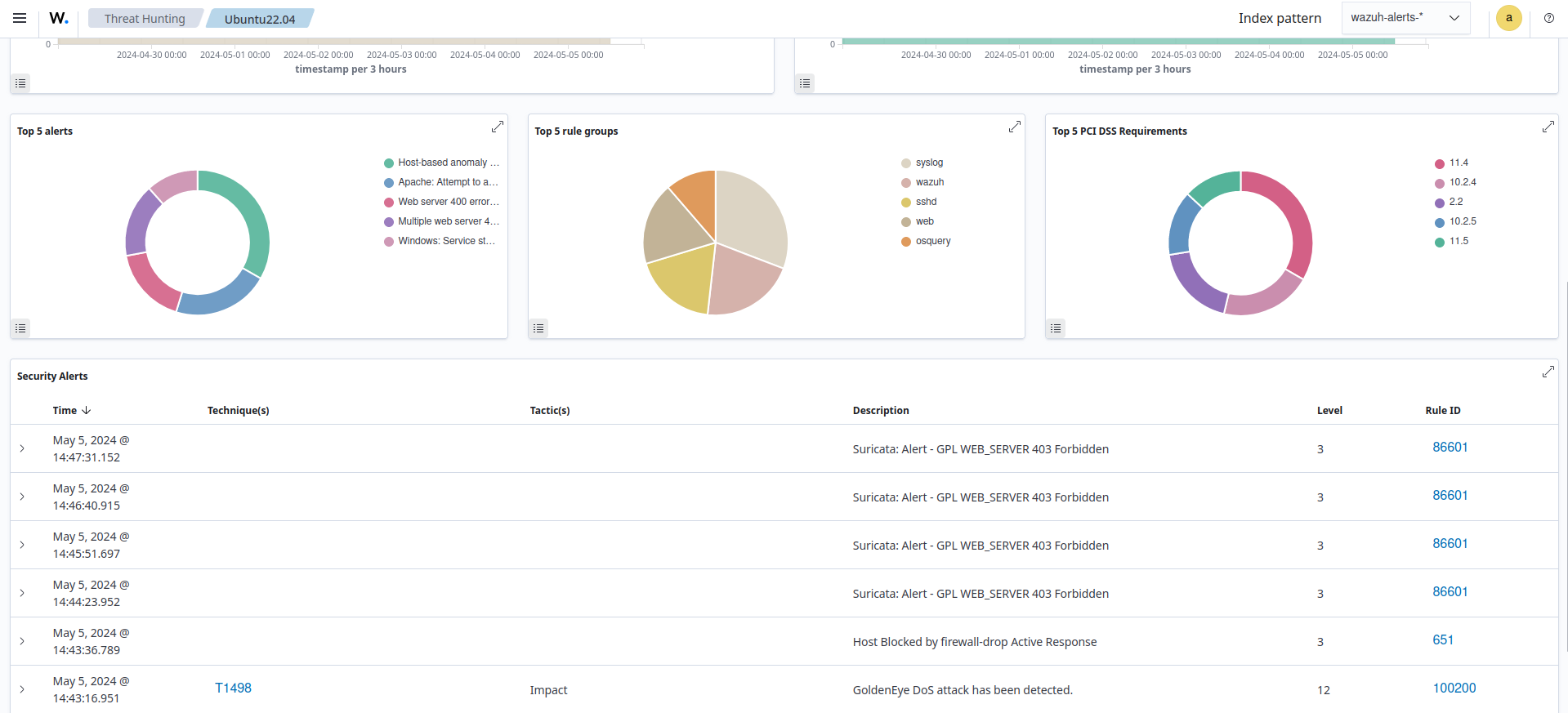Viewport: 1568px width, 713px height.
Task: Open the help icon in header
Action: (x=1548, y=18)
